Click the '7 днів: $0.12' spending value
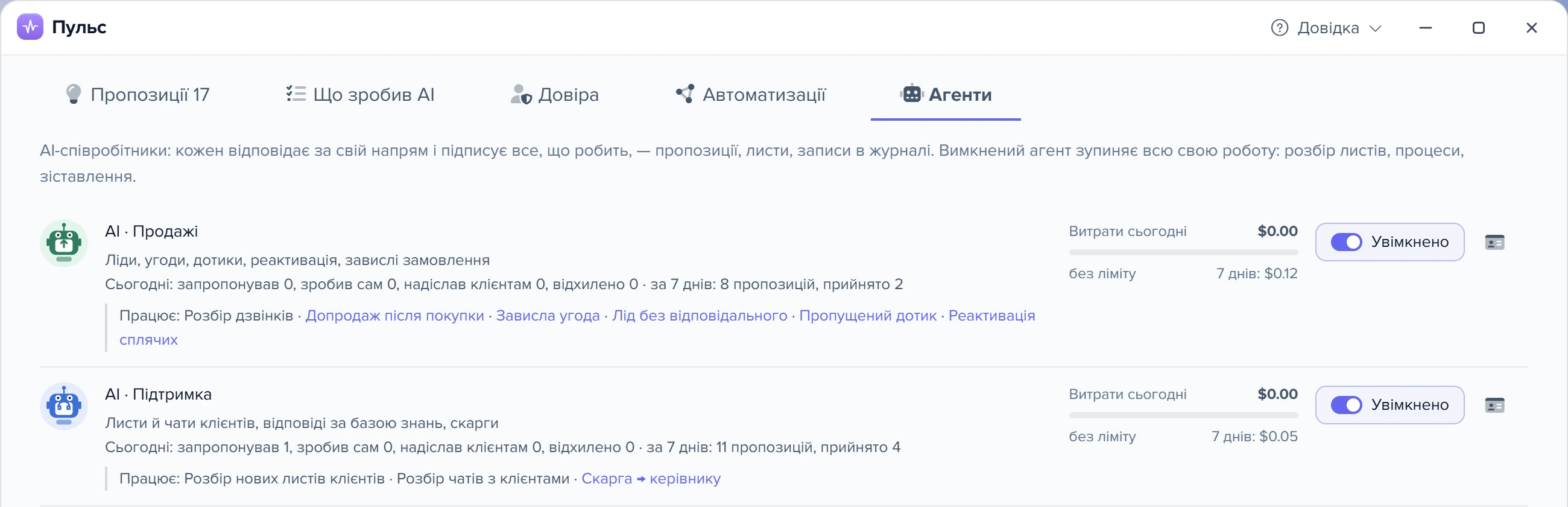Viewport: 1568px width, 507px height. point(1256,273)
